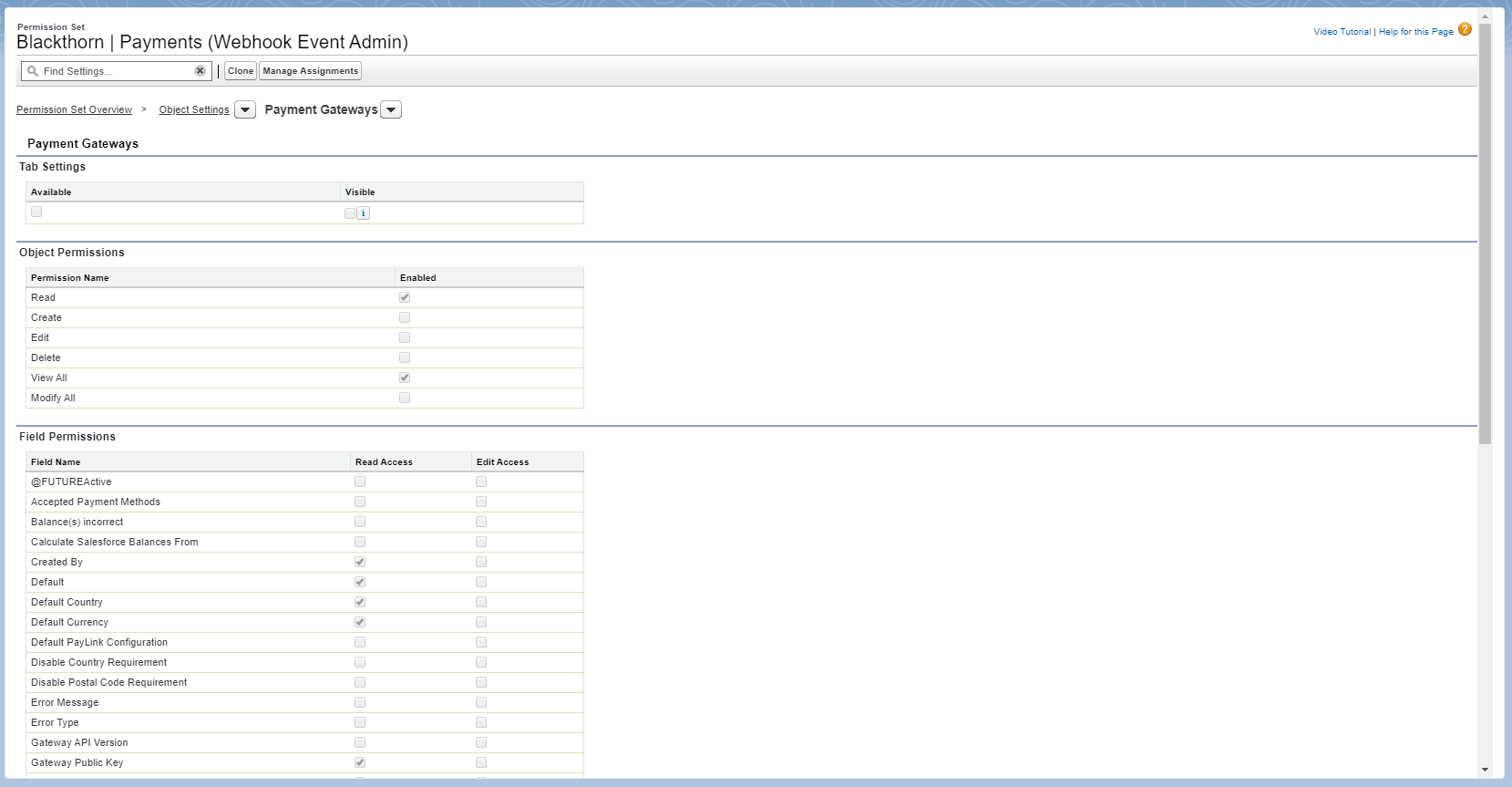Click the 'Field Permissions' section heading

click(x=67, y=437)
